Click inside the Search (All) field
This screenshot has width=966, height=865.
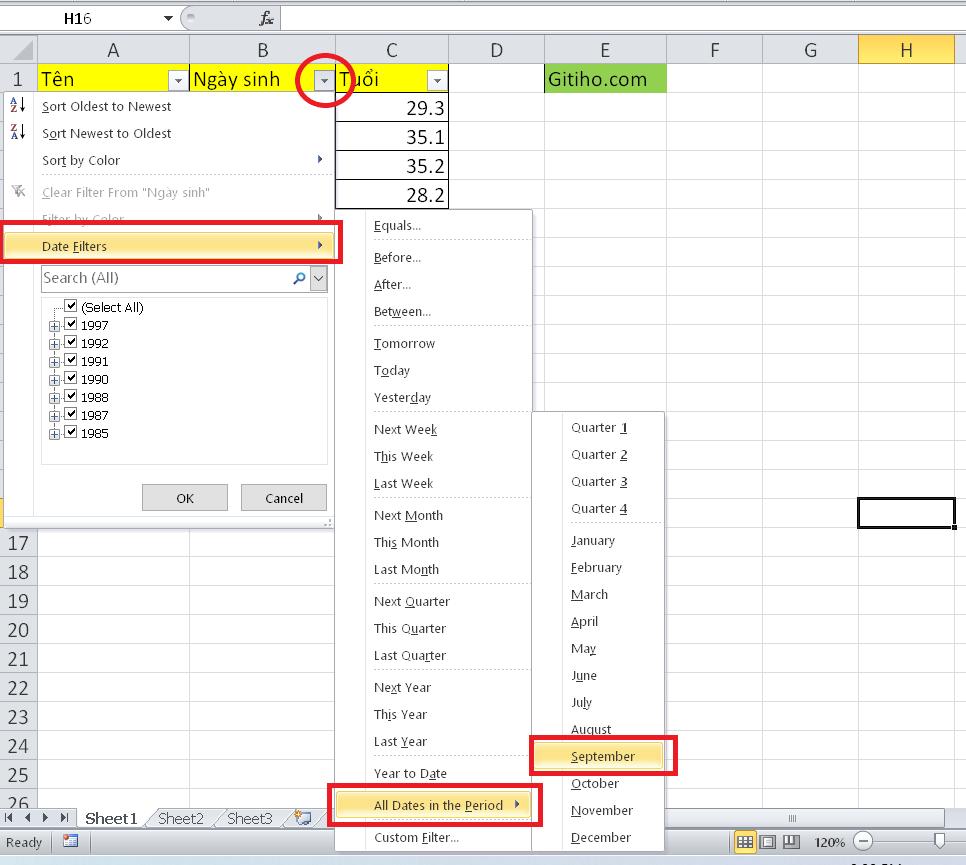[150, 278]
